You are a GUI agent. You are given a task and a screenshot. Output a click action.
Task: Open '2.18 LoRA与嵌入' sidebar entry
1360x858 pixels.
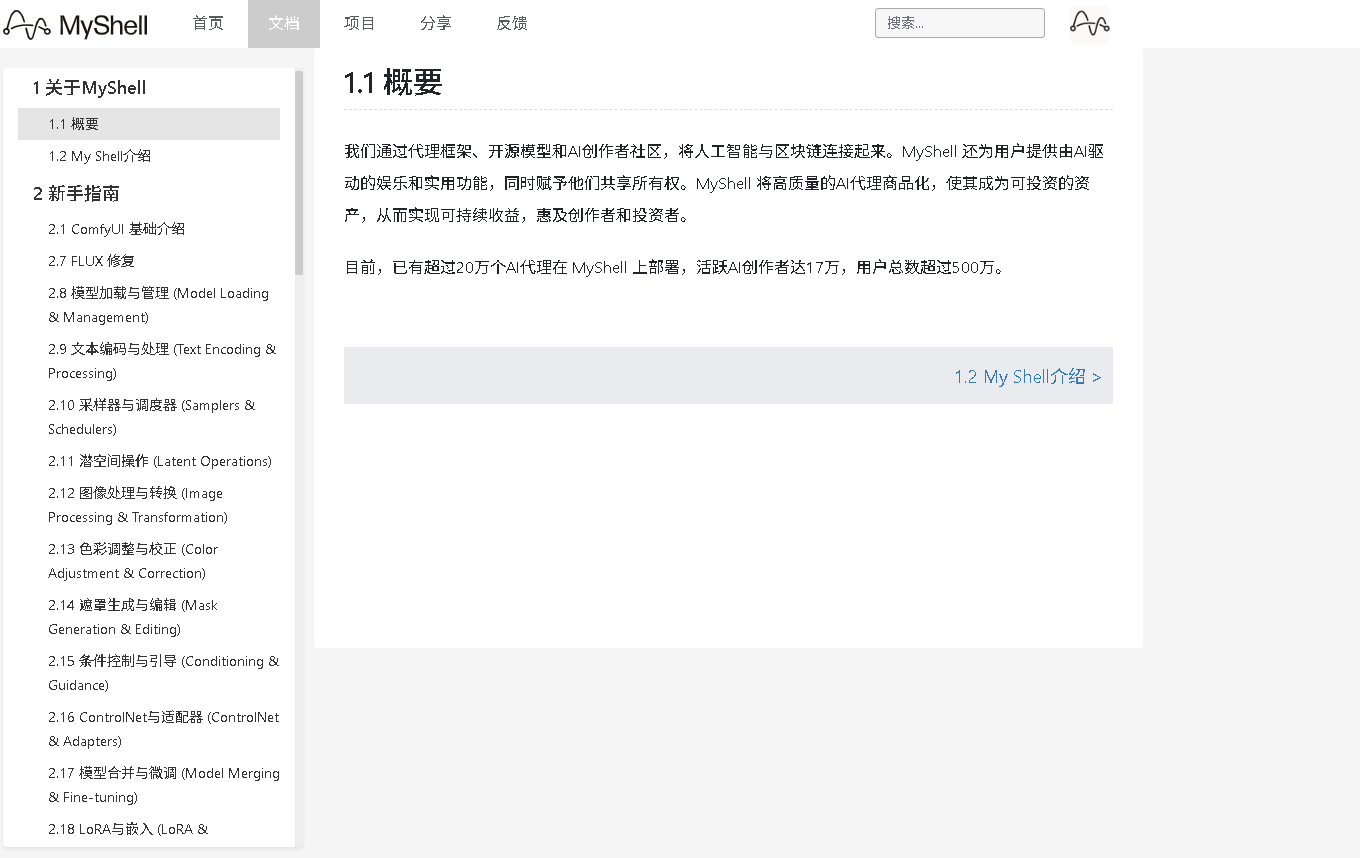click(128, 829)
